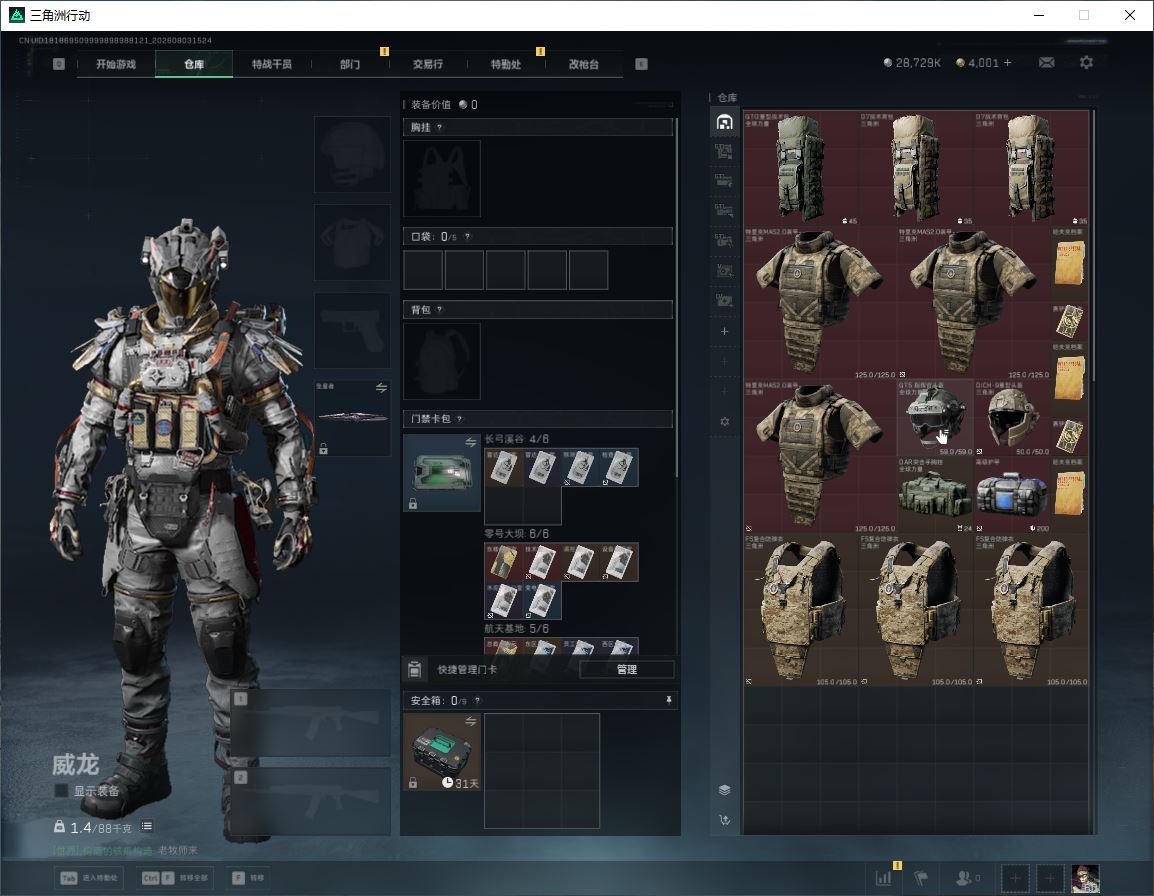Select the DICH-9 helmet in warehouse
The width and height of the screenshot is (1154, 896).
coord(1012,417)
